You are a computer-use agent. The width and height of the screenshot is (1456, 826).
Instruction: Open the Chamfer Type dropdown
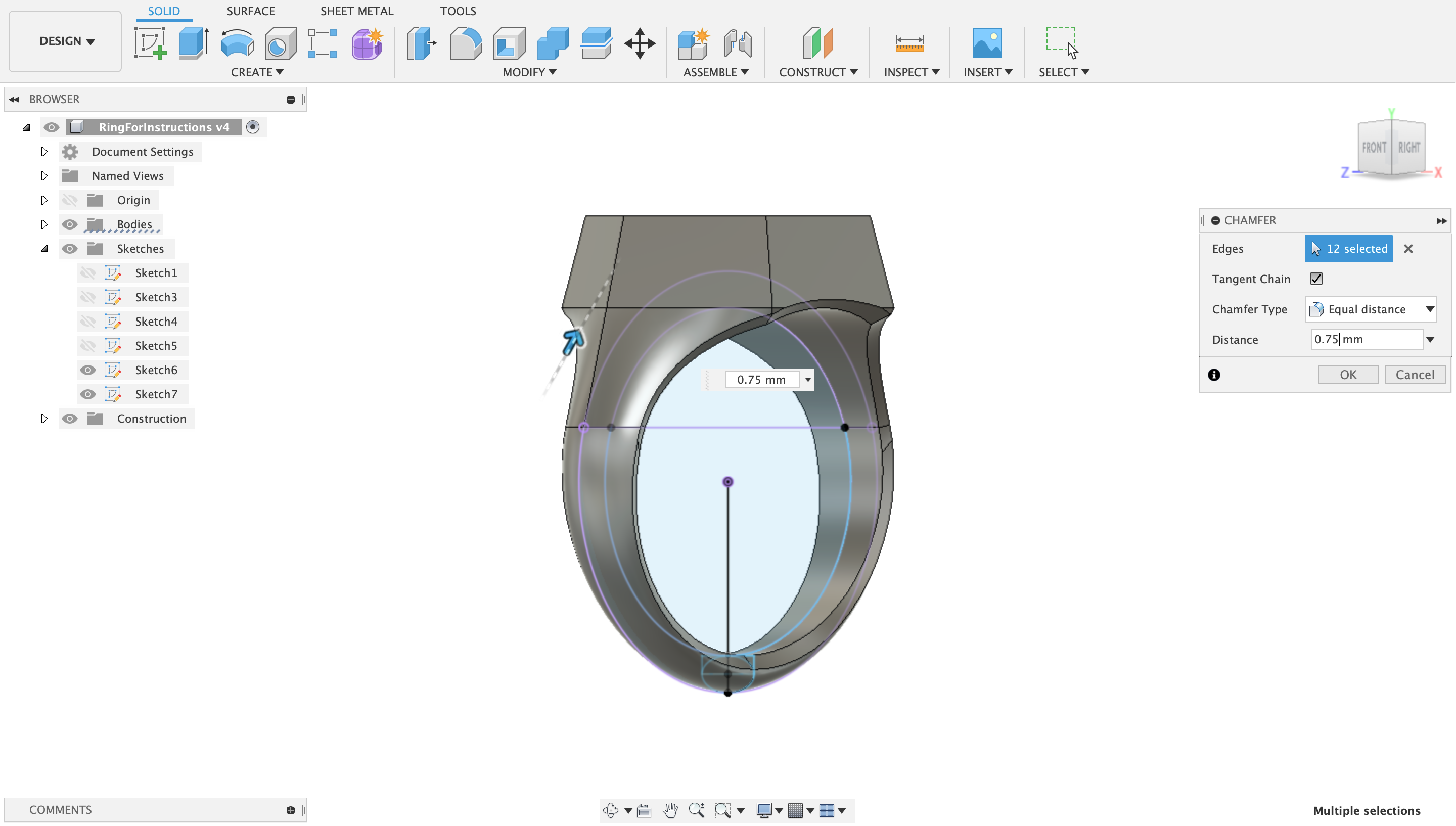click(1371, 309)
